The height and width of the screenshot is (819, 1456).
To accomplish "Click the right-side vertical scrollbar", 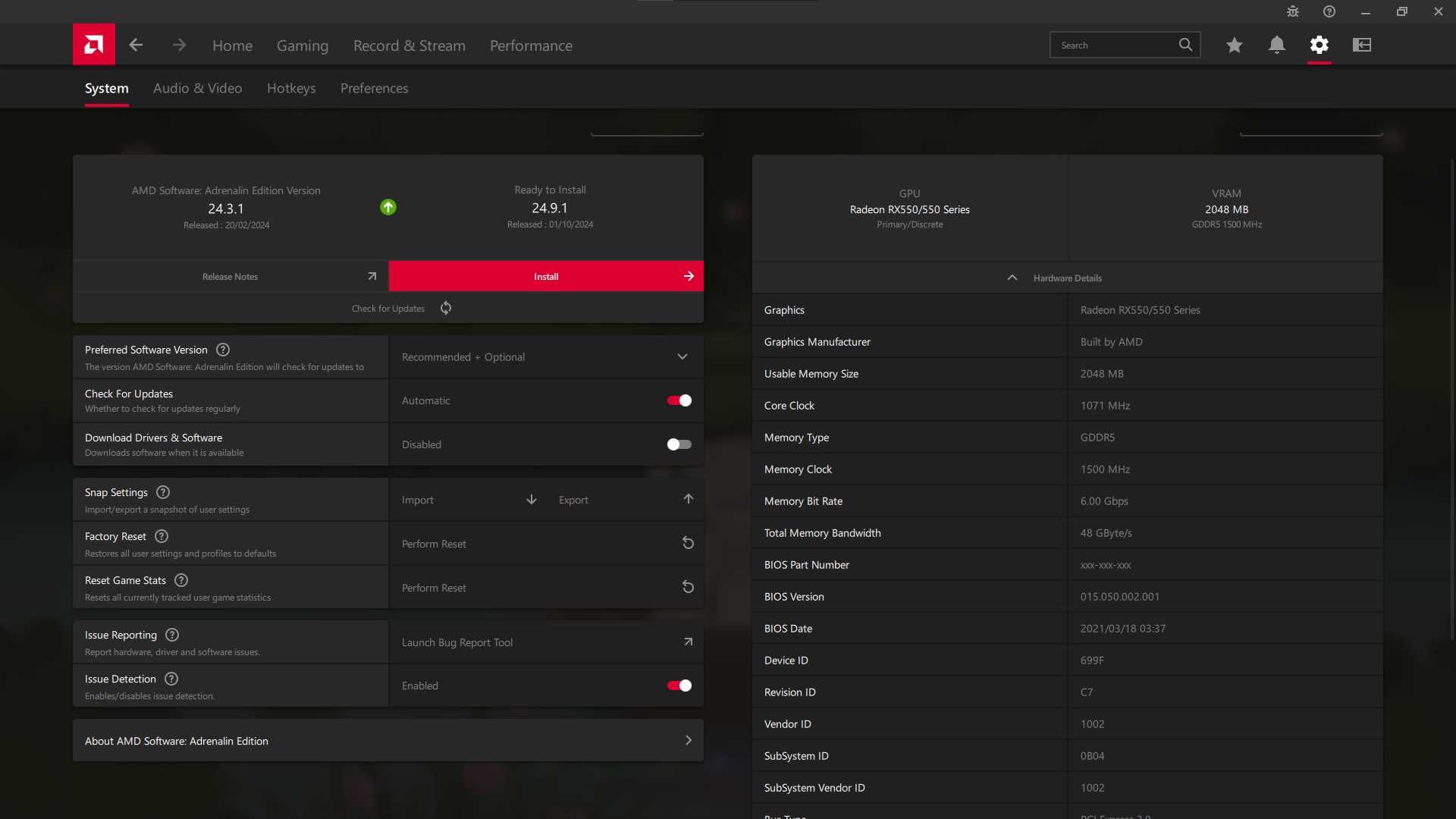I will (1452, 398).
